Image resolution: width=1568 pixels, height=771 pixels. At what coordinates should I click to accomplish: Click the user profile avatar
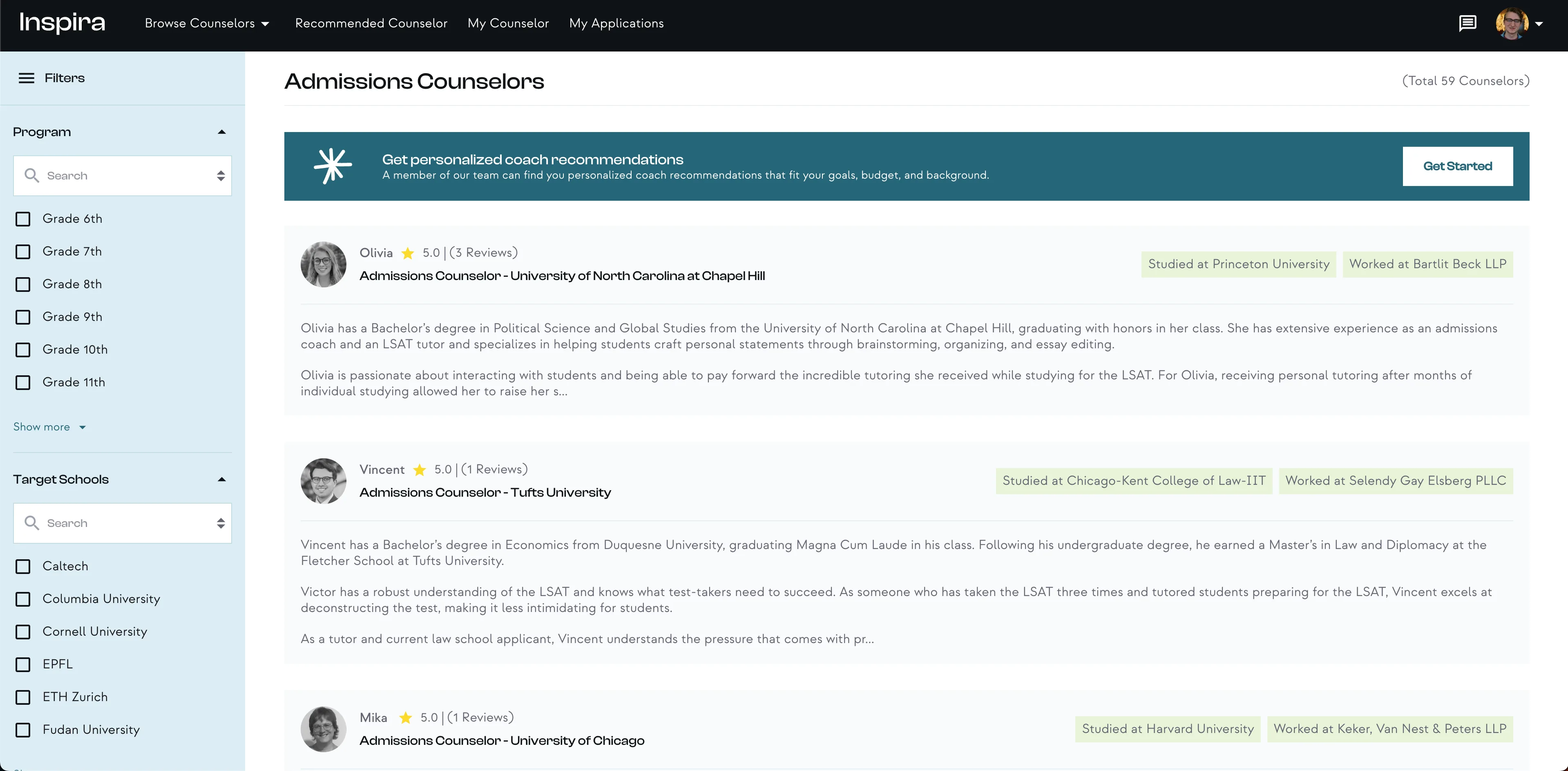1511,23
